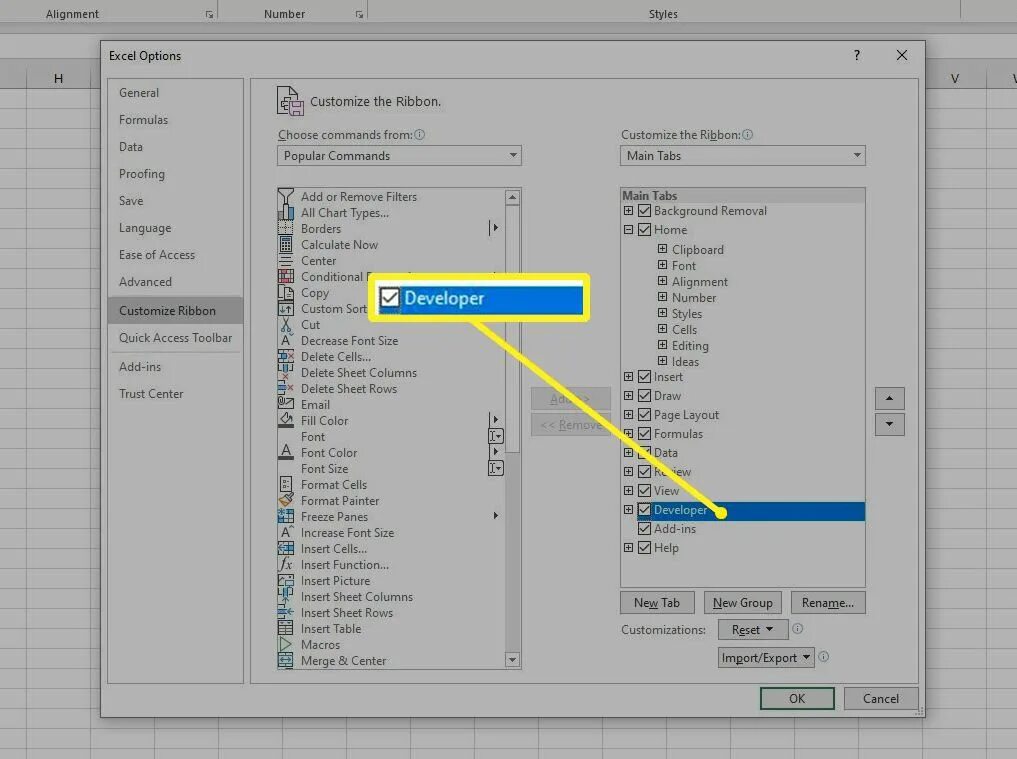Expand the Insert tab node
Image resolution: width=1017 pixels, height=759 pixels.
click(x=628, y=377)
